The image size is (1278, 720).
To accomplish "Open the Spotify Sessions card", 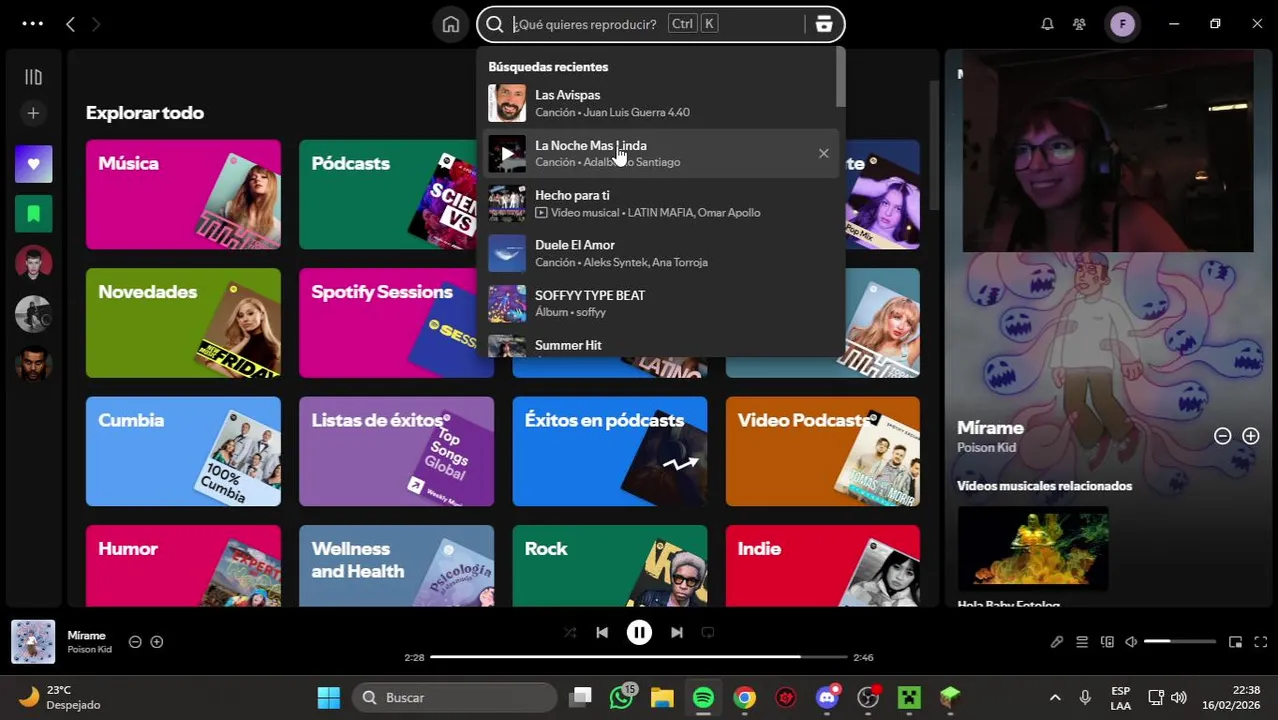I will (x=389, y=323).
